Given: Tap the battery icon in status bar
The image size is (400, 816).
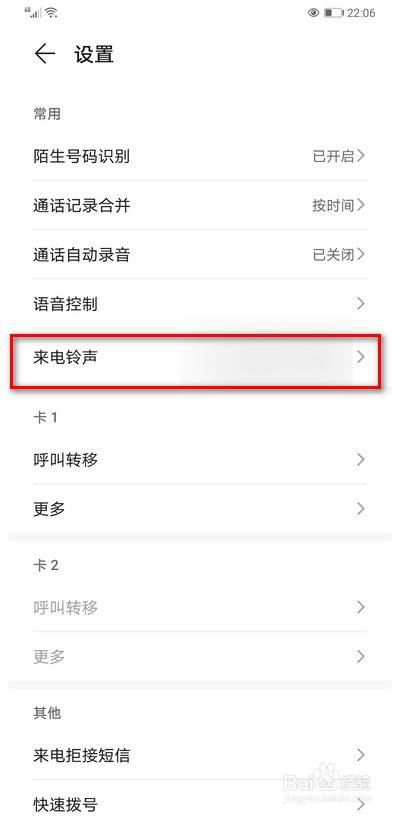Looking at the screenshot, I should pyautogui.click(x=333, y=12).
